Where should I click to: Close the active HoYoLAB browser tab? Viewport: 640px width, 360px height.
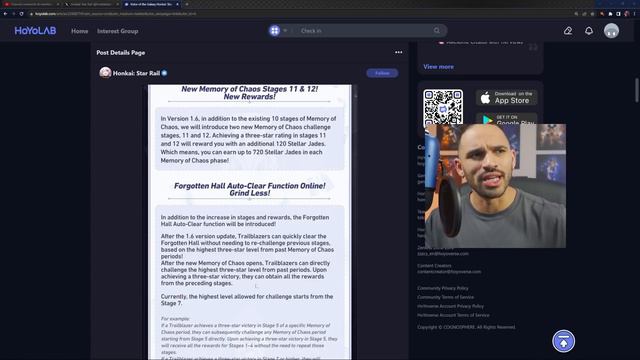pyautogui.click(x=177, y=4)
